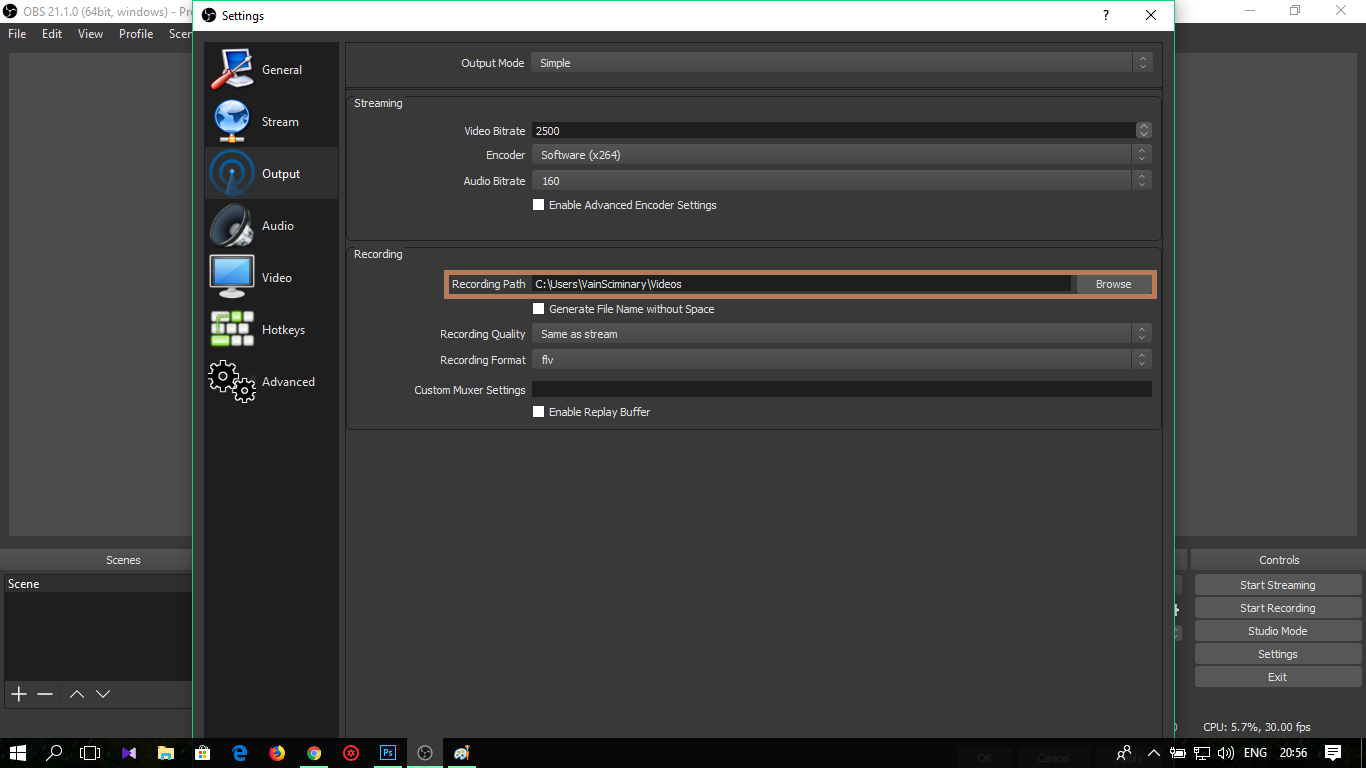The width and height of the screenshot is (1366, 768).
Task: Click Studio Mode button
Action: (x=1278, y=631)
